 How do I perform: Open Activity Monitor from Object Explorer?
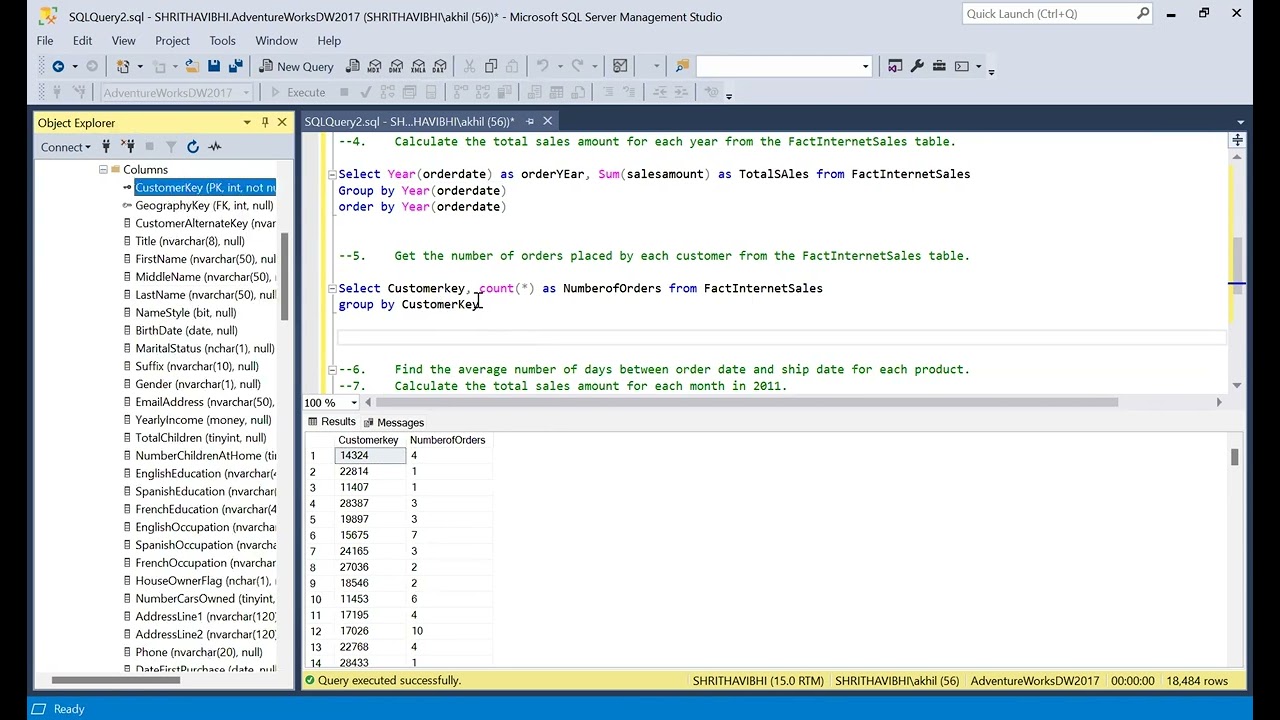[x=215, y=147]
